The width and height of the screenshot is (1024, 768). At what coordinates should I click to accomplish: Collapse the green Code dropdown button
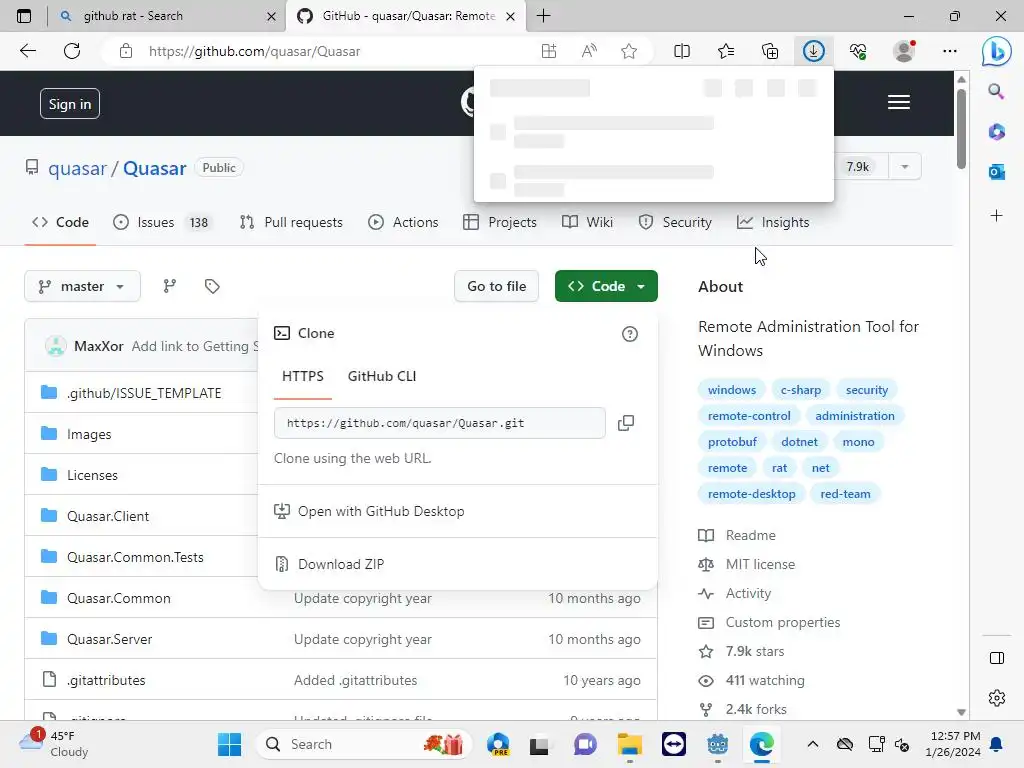point(606,286)
